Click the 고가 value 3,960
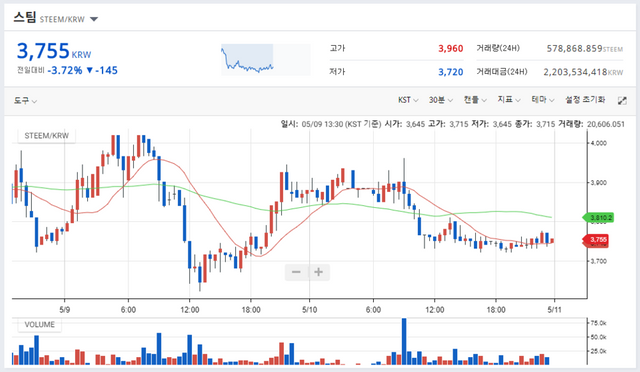The image size is (640, 372). [451, 49]
